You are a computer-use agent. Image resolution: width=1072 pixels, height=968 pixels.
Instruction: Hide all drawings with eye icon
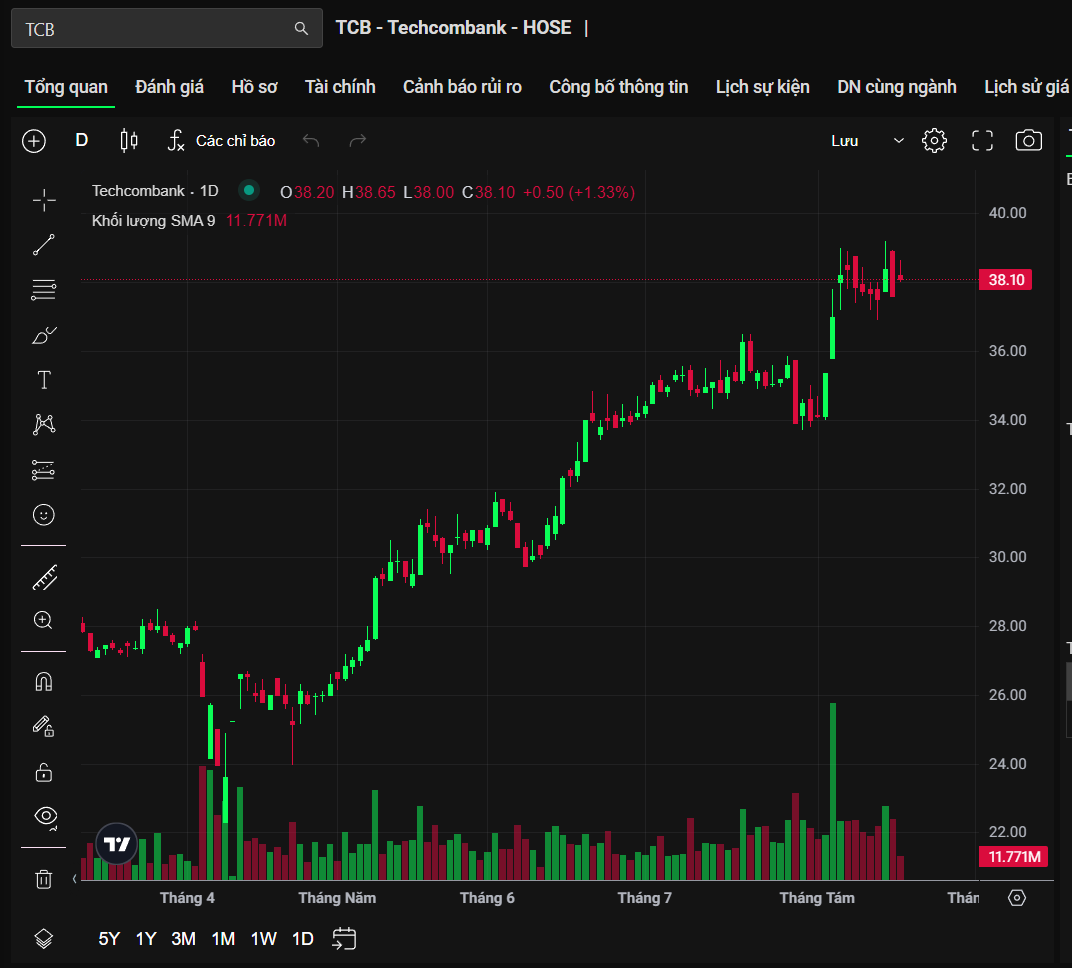(45, 816)
